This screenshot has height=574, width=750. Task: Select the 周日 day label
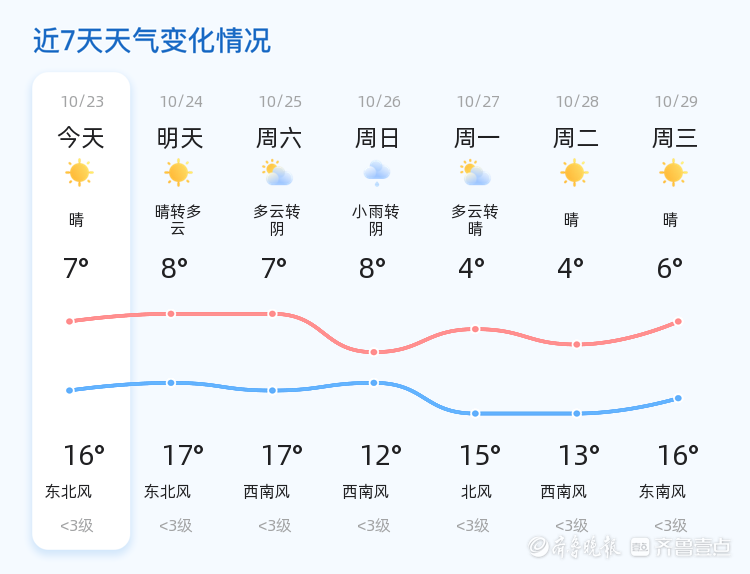378,138
